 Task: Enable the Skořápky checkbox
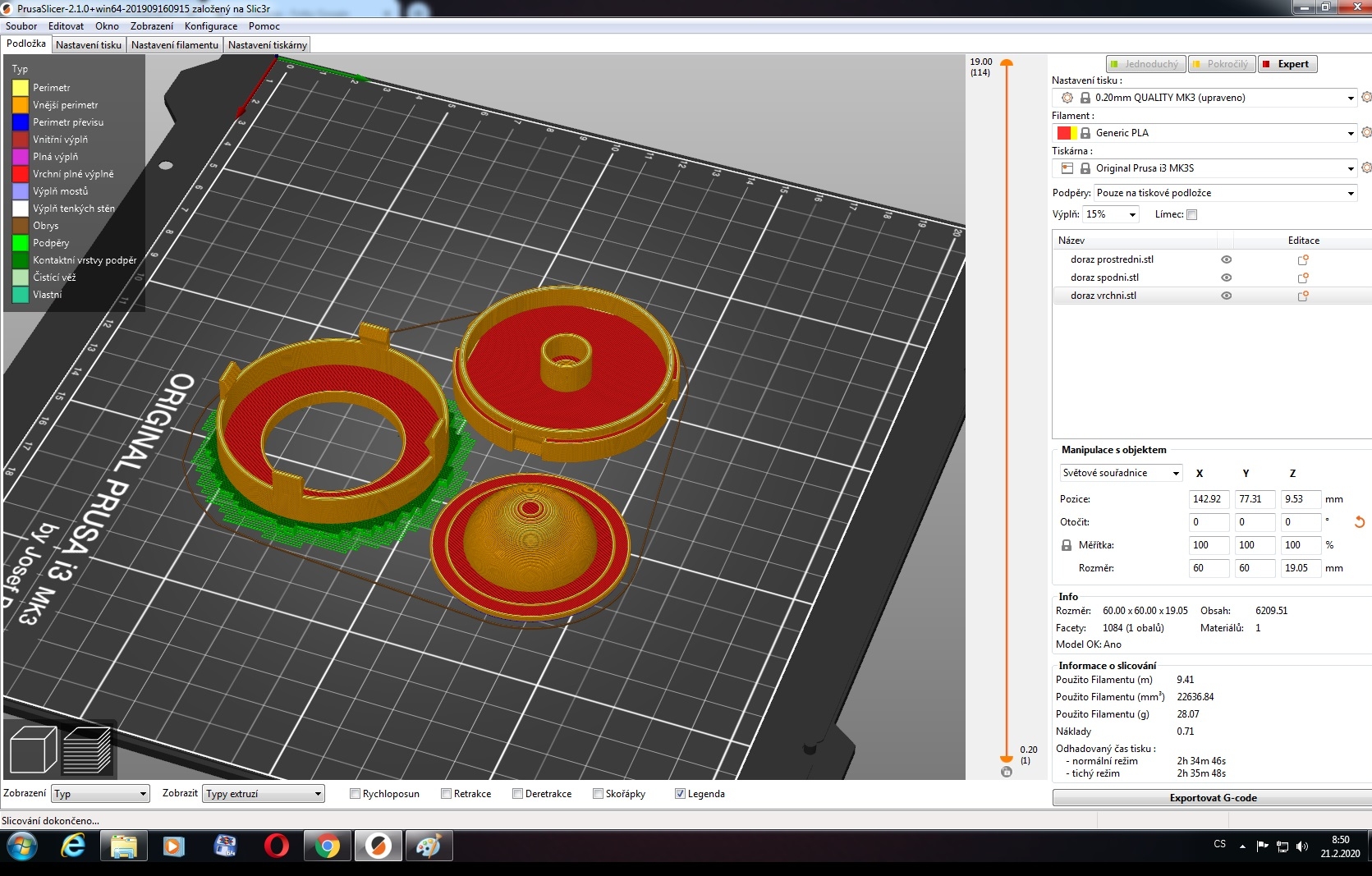click(x=598, y=794)
